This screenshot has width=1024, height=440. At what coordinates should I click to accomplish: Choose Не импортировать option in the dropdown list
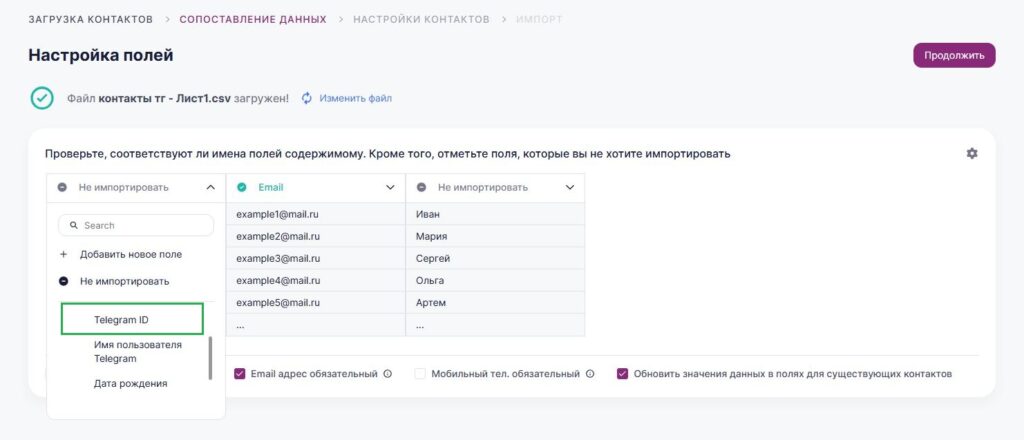click(x=124, y=281)
